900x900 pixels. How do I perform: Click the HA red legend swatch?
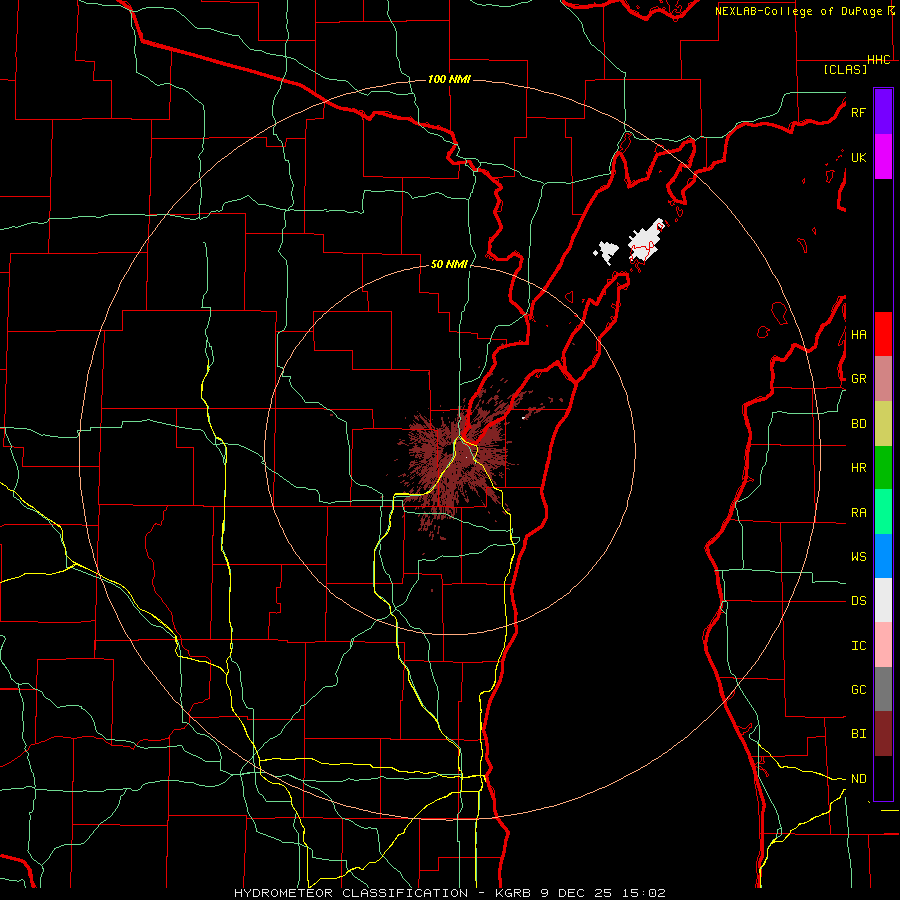point(883,334)
